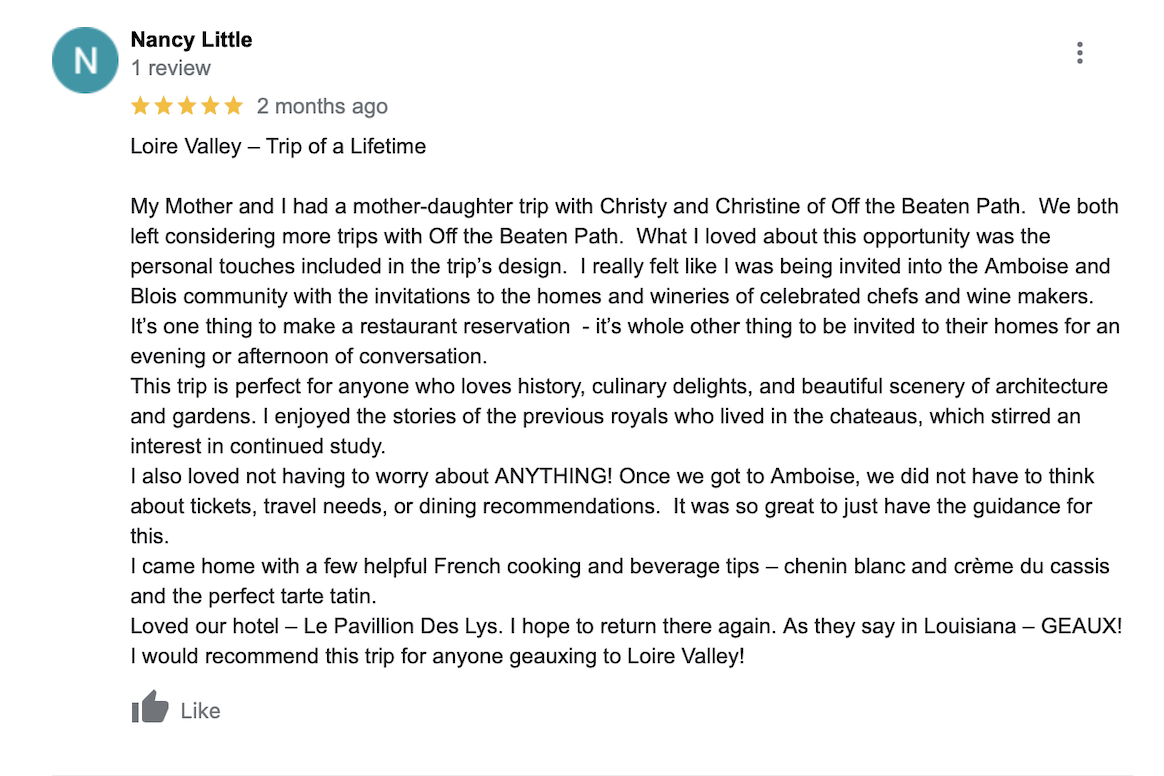The image size is (1164, 776).
Task: Click the "1 review" count link
Action: pos(171,68)
